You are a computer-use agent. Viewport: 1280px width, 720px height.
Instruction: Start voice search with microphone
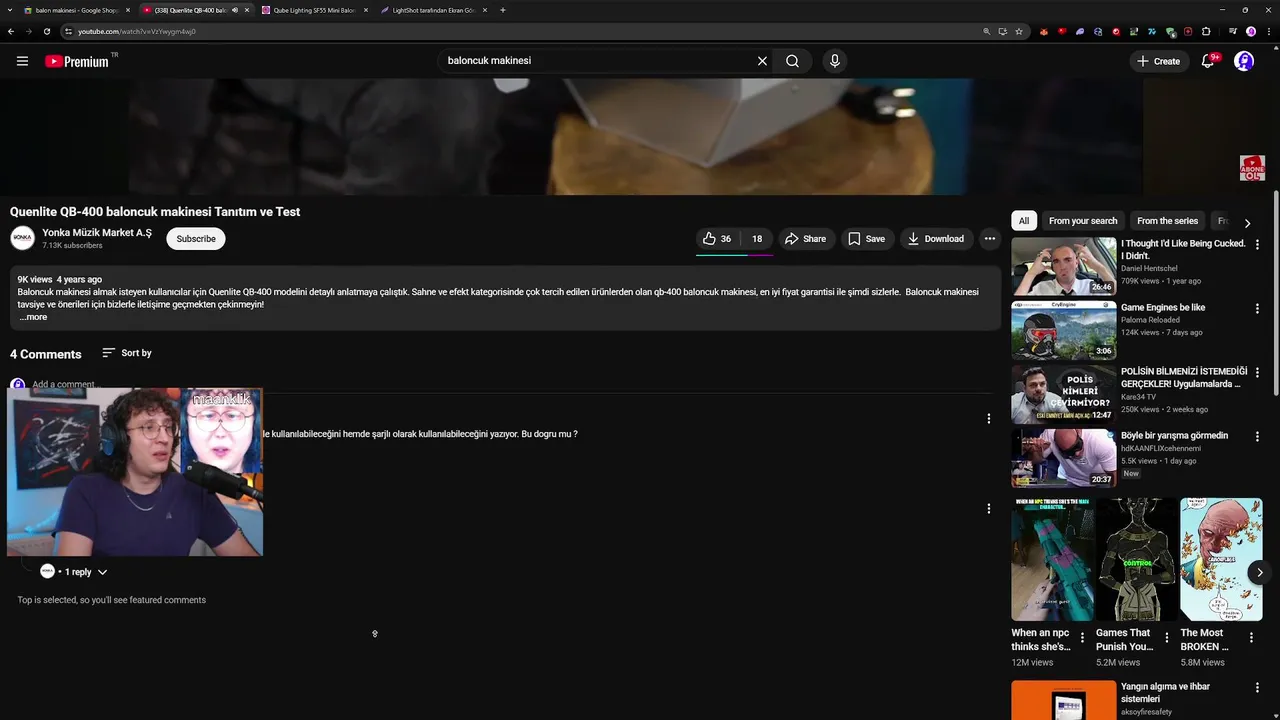tap(835, 61)
